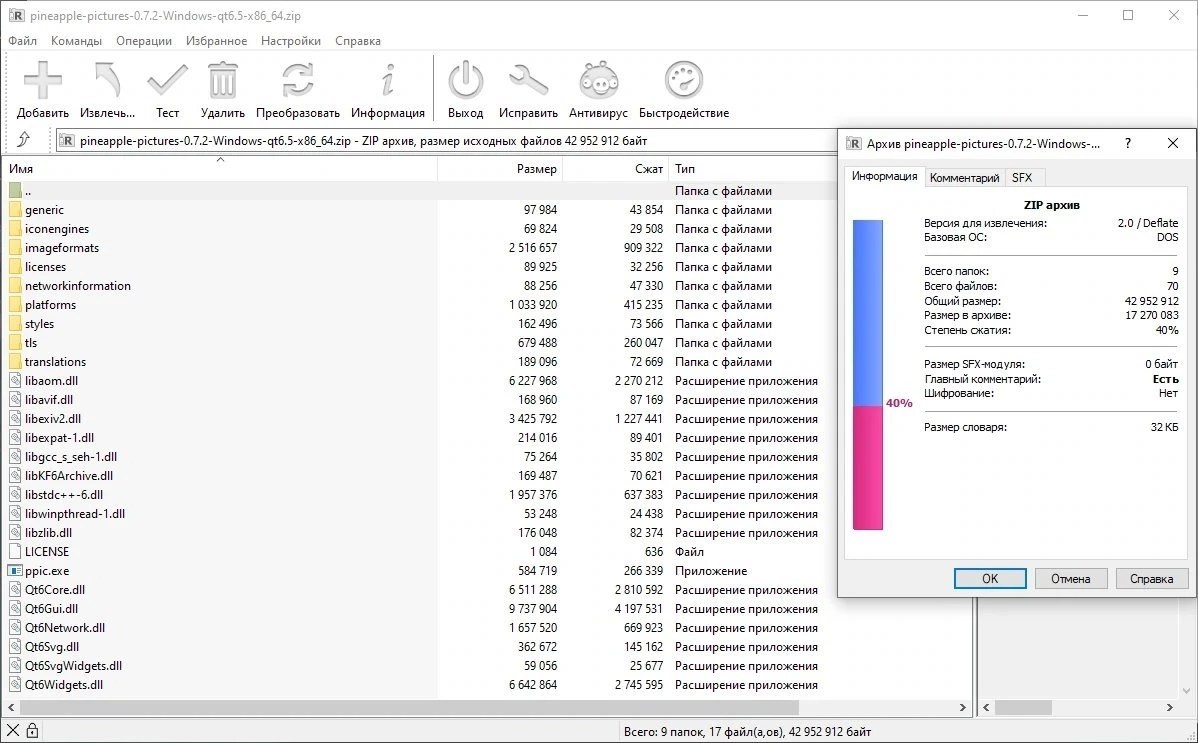Click the ppic.exe application icon
The width and height of the screenshot is (1198, 743).
(x=15, y=570)
